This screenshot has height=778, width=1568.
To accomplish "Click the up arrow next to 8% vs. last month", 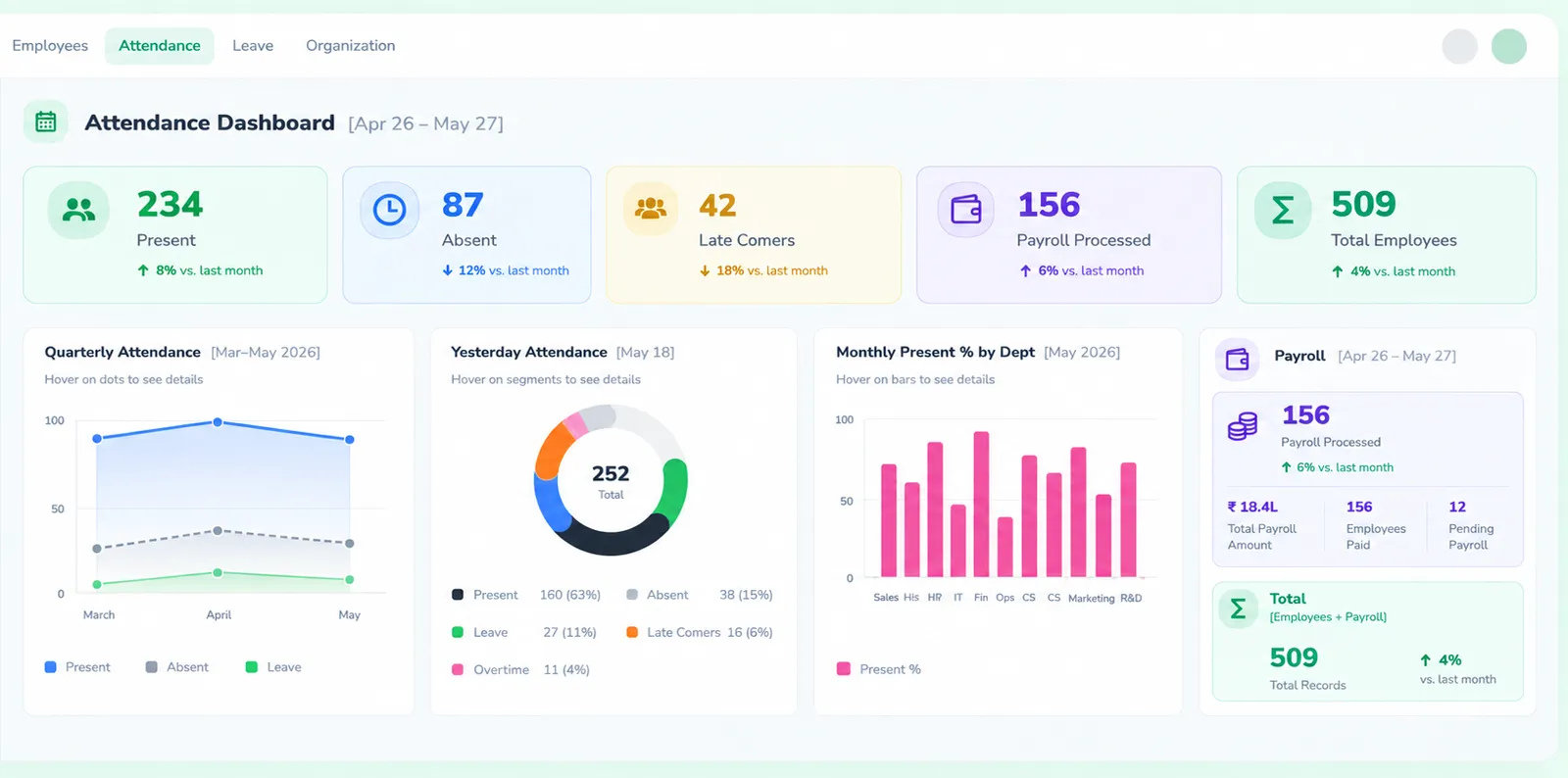I will click(143, 270).
